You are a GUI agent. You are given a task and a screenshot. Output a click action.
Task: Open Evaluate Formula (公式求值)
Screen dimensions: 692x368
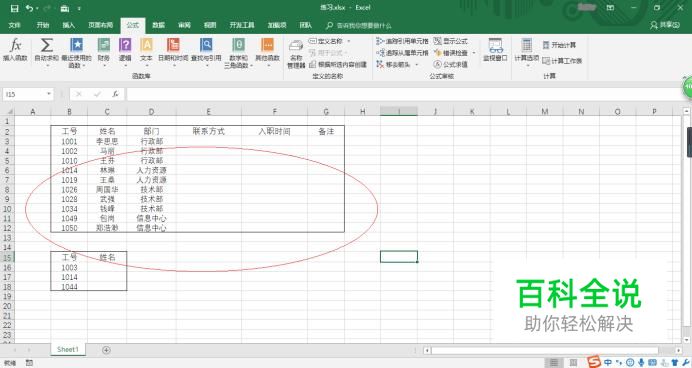point(451,64)
